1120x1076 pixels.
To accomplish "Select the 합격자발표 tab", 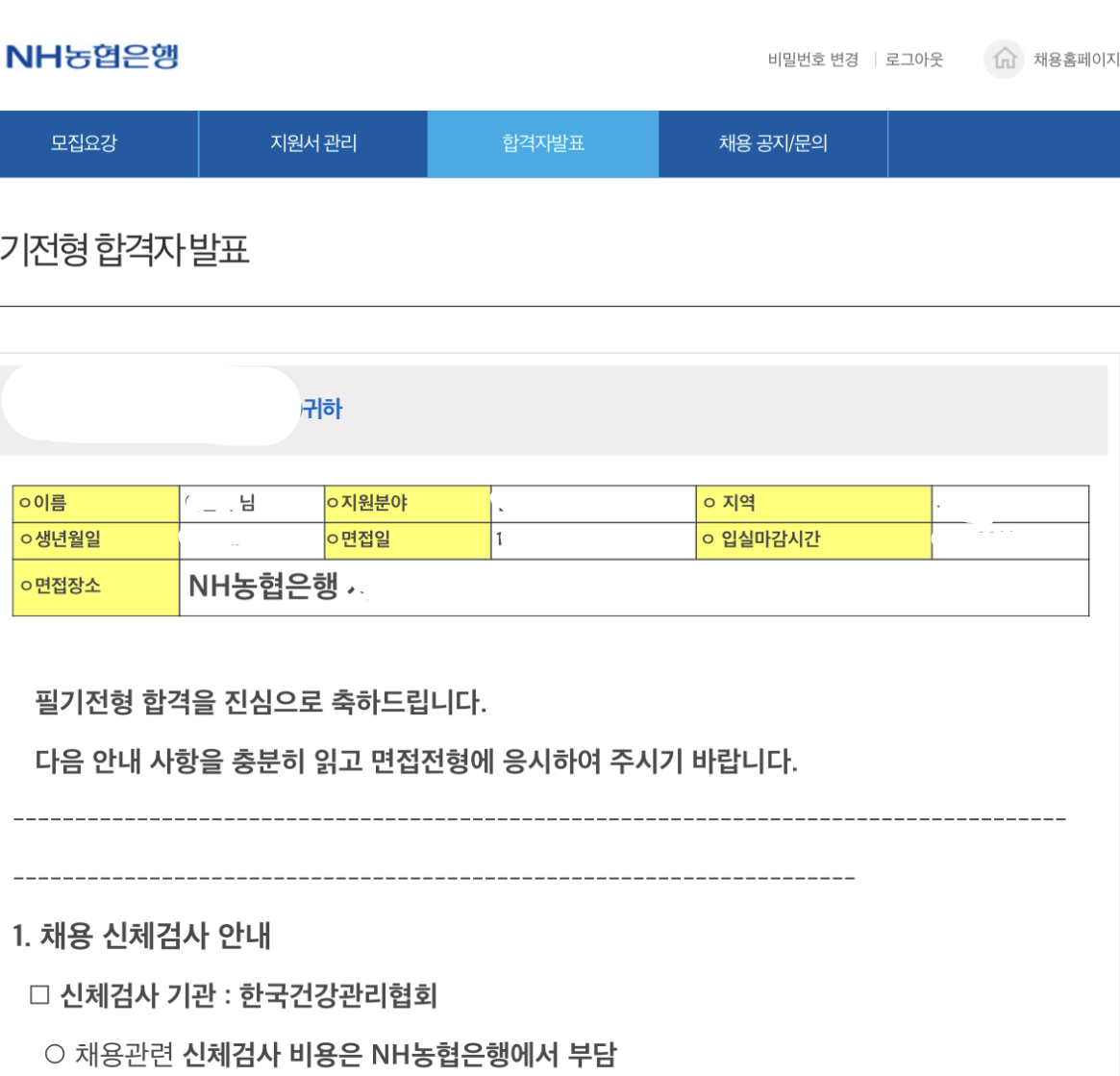I will (x=542, y=143).
